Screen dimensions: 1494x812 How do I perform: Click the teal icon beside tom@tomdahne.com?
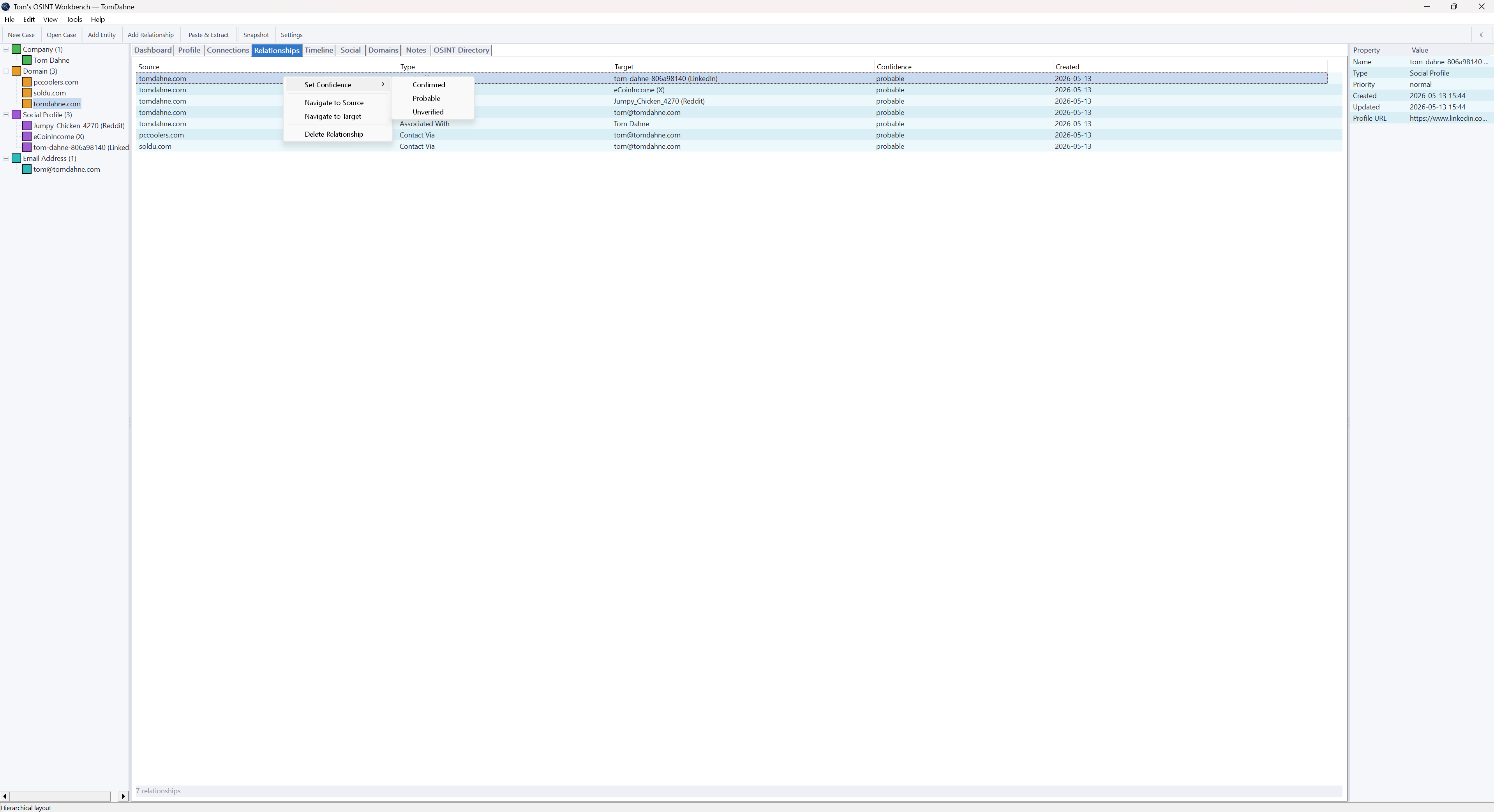[26, 169]
